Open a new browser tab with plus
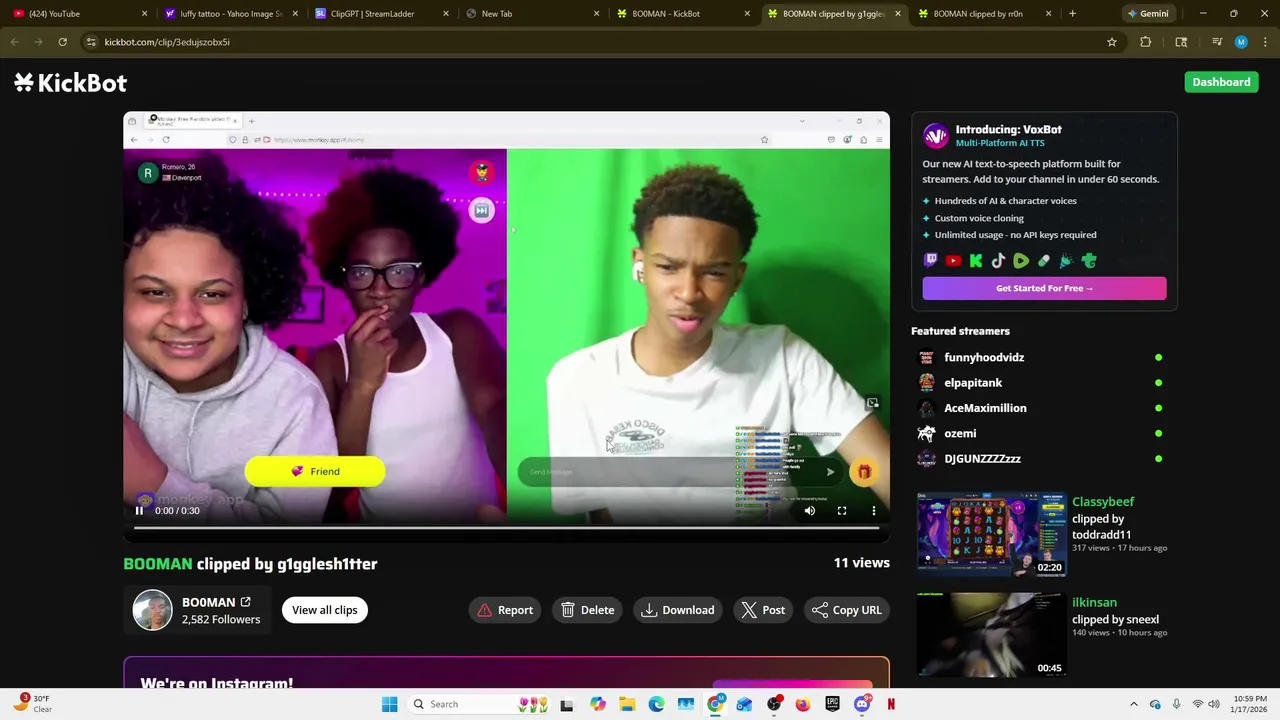The image size is (1280, 720). click(x=1072, y=14)
